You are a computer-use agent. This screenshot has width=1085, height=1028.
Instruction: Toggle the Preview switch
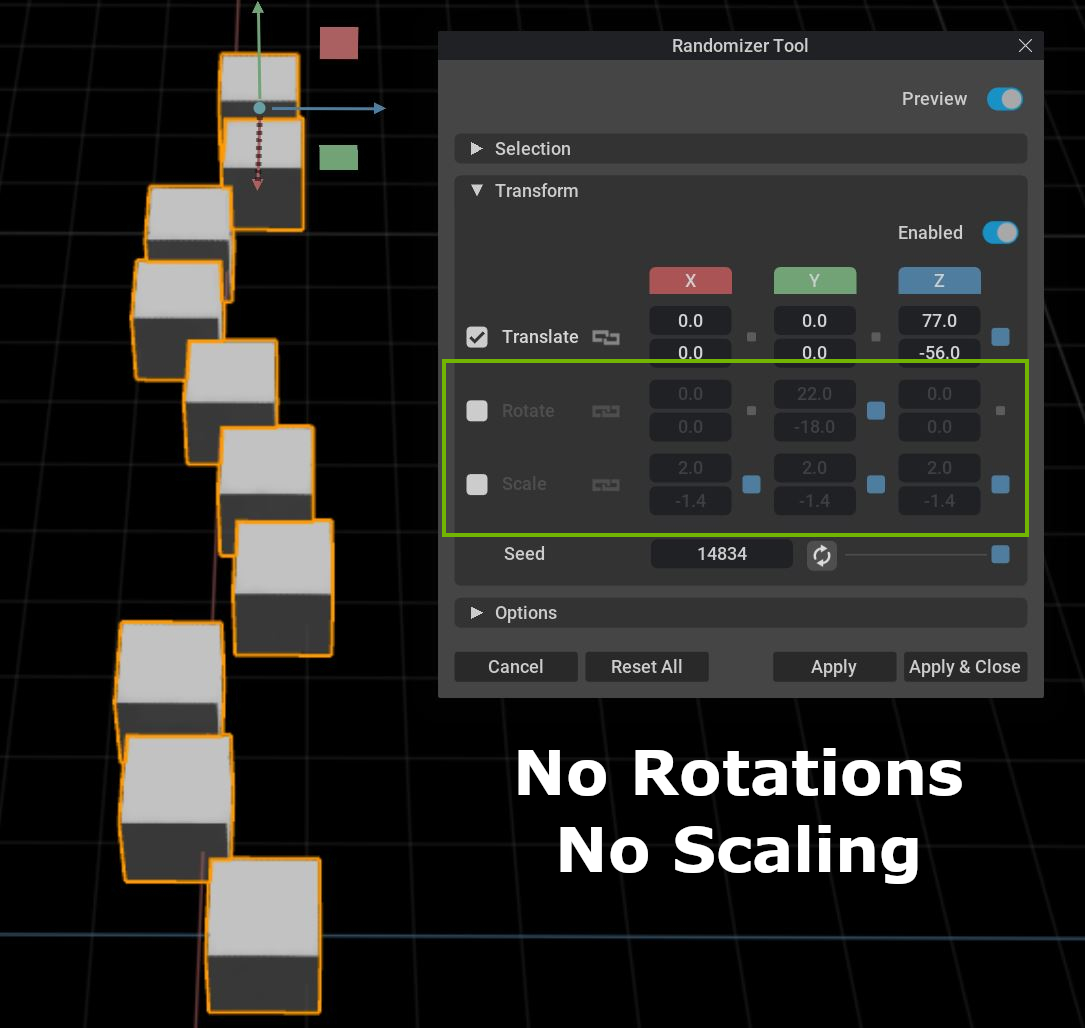[1005, 99]
